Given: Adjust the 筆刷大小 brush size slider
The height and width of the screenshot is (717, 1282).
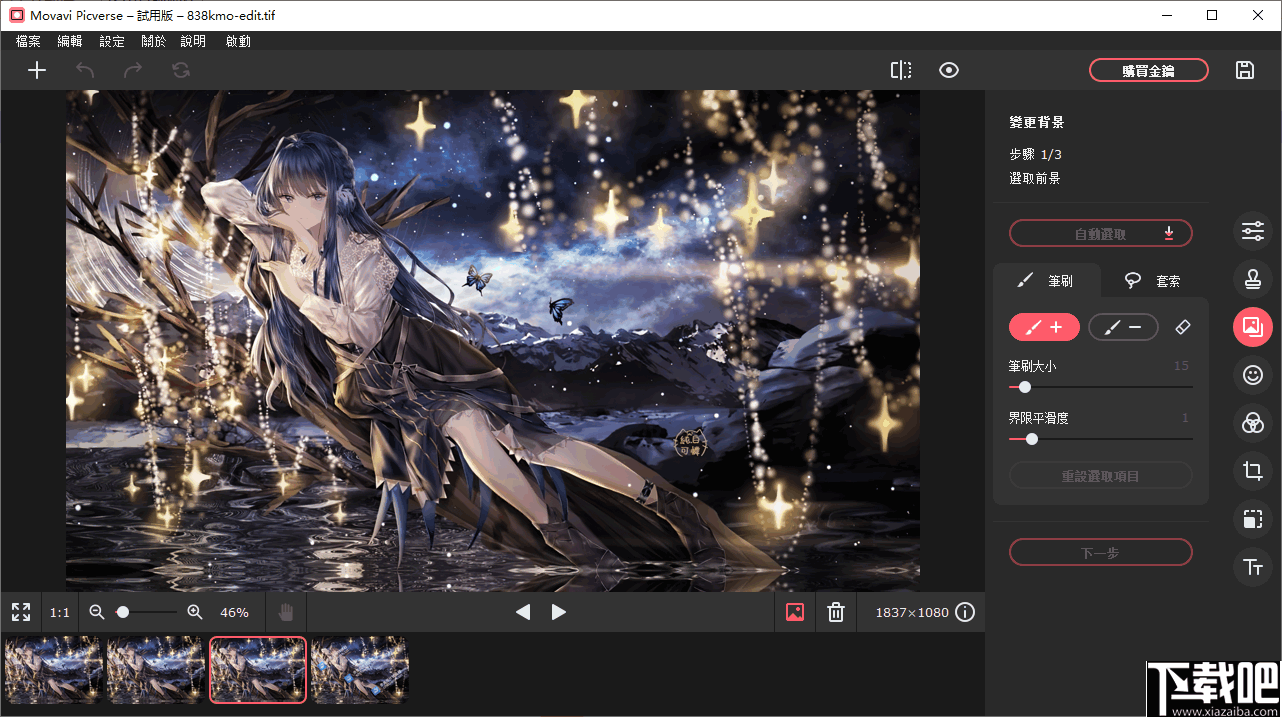Looking at the screenshot, I should [x=1101, y=387].
